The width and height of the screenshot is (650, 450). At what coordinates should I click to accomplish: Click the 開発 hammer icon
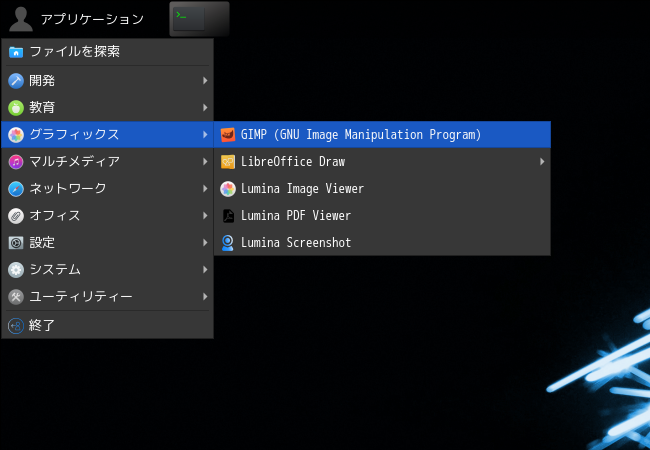click(16, 81)
